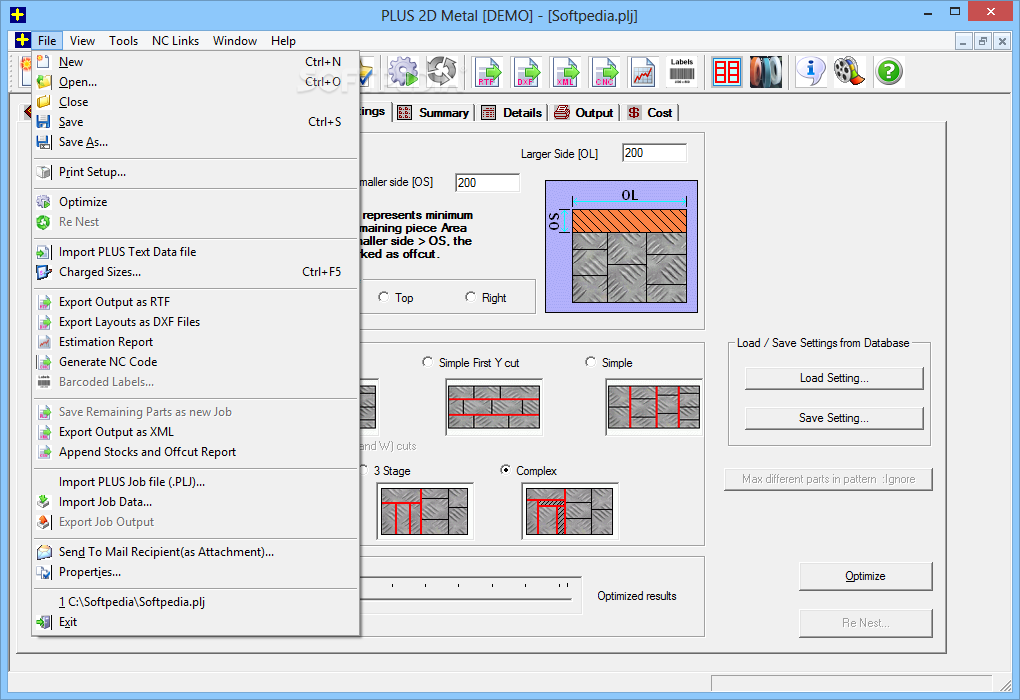
Task: Click the Optimize gear toolbar icon
Action: 403,72
